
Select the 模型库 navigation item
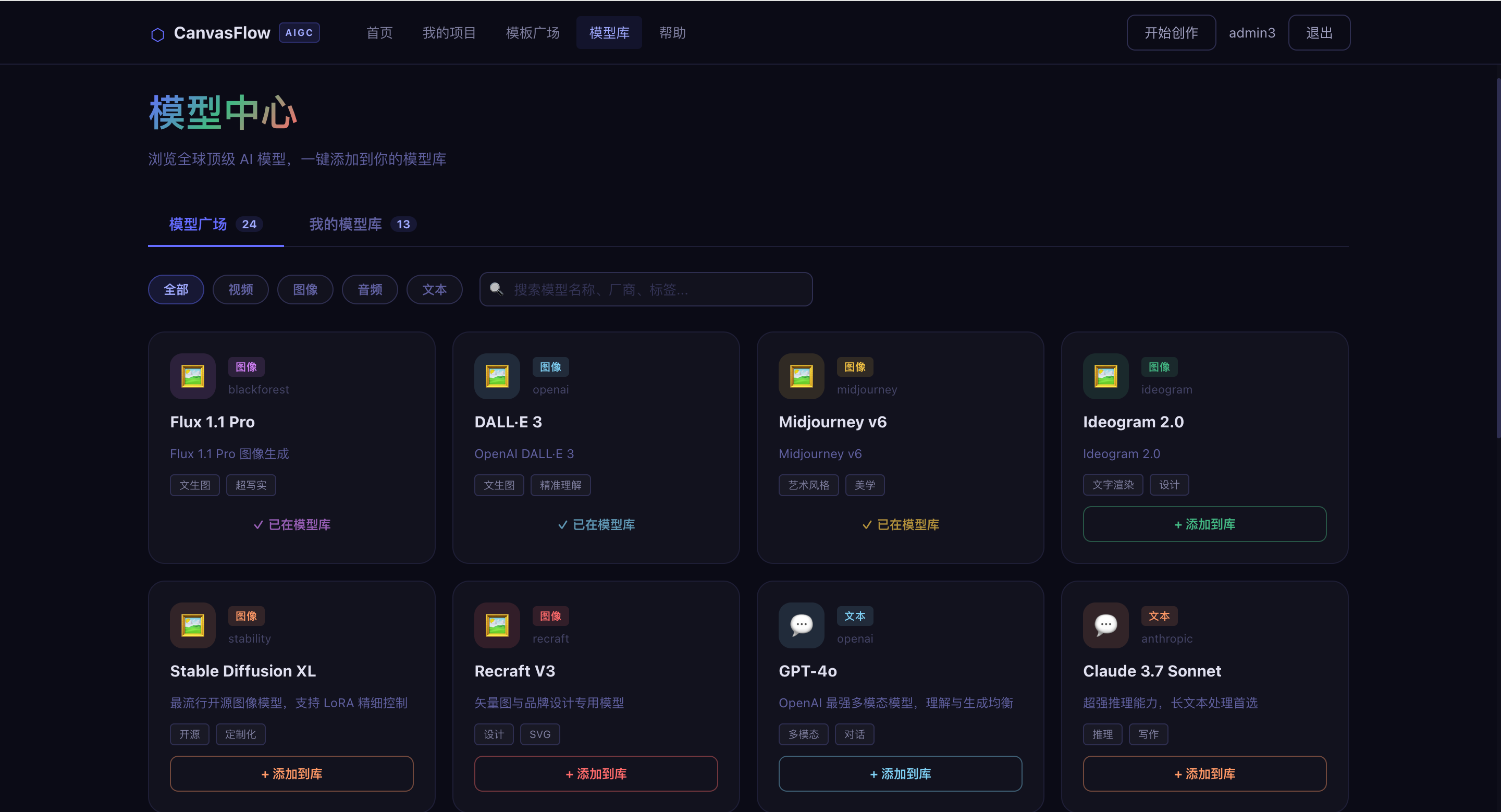point(609,33)
